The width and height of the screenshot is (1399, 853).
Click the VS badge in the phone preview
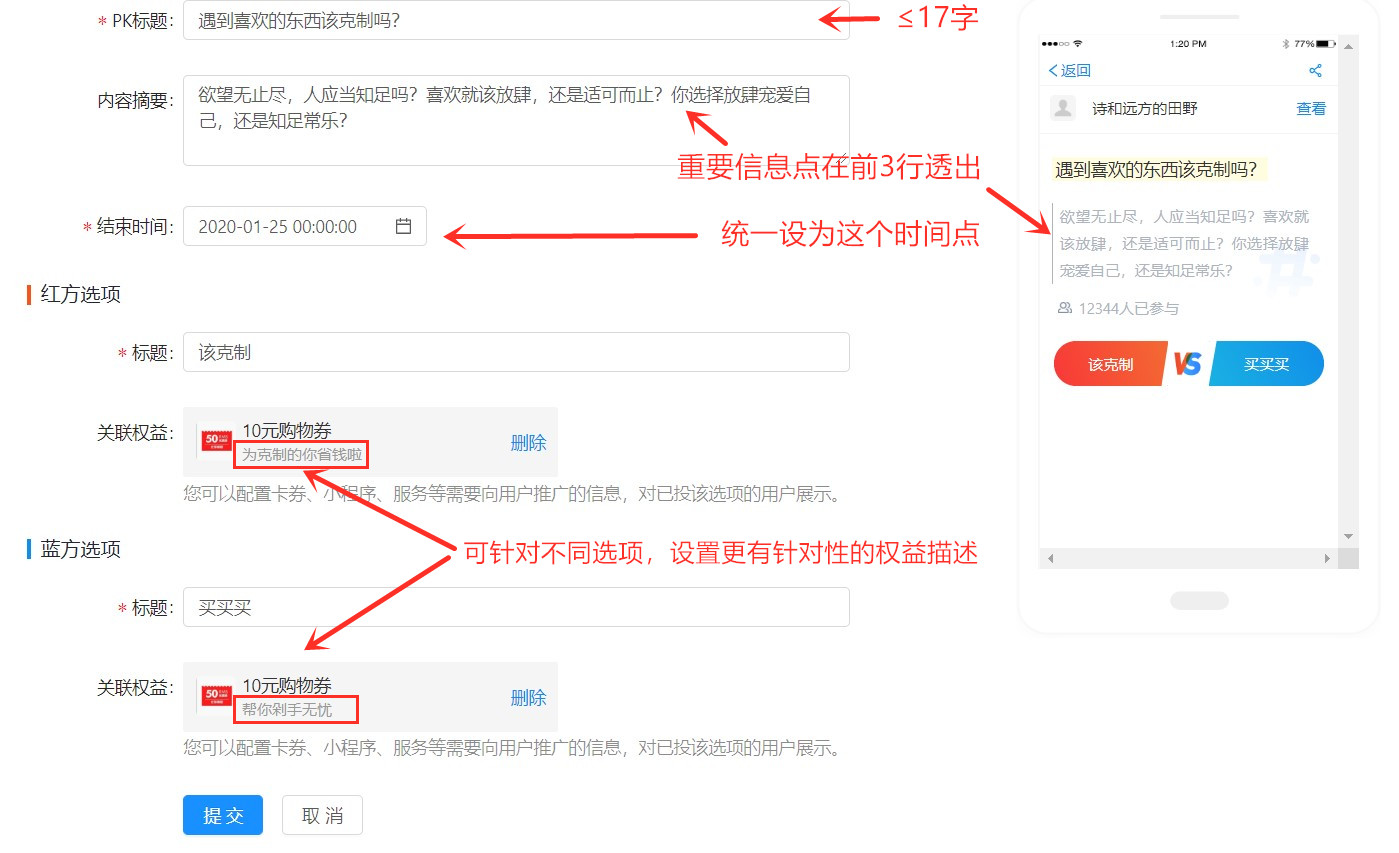click(x=1187, y=364)
